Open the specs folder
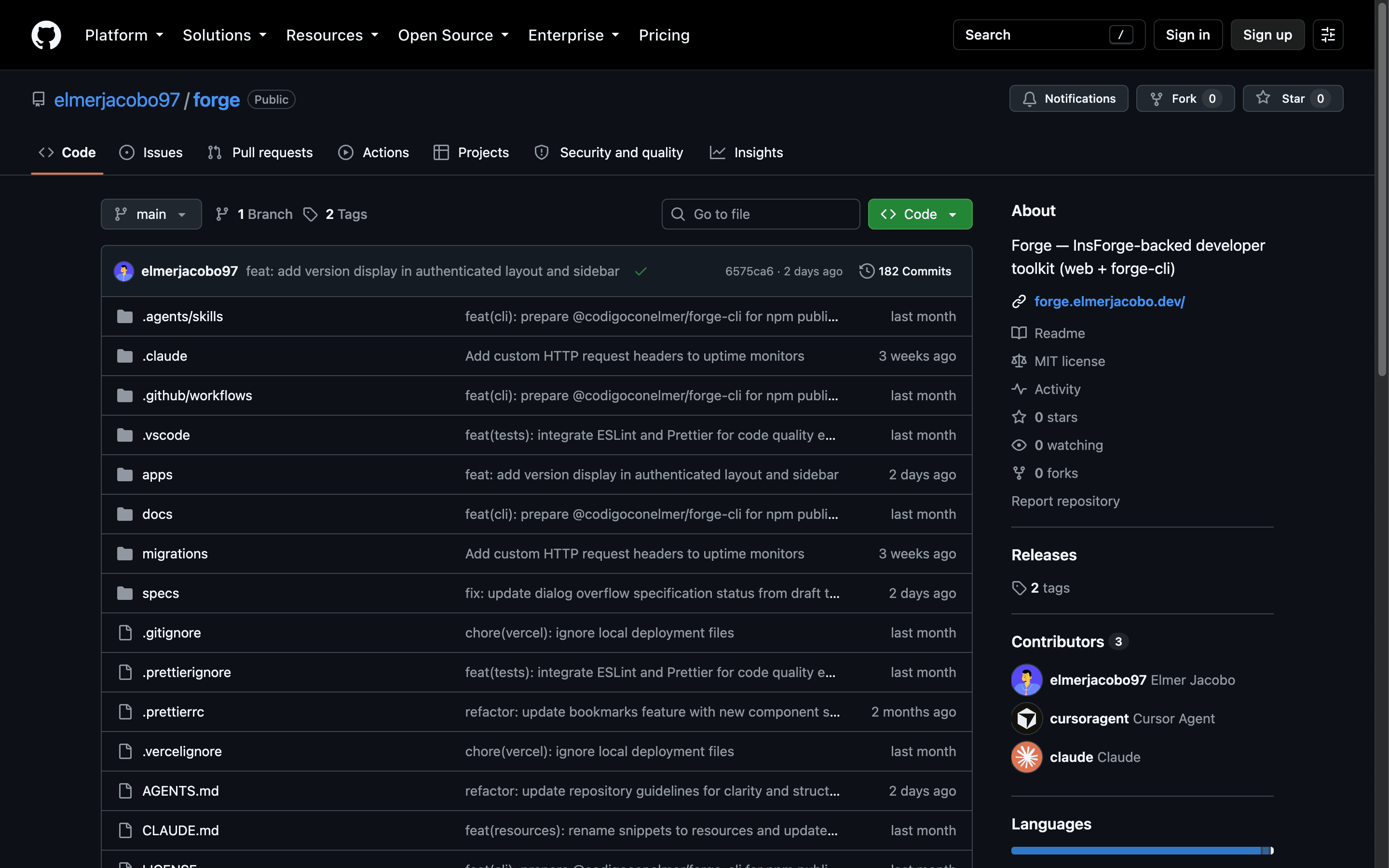1389x868 pixels. (x=160, y=593)
